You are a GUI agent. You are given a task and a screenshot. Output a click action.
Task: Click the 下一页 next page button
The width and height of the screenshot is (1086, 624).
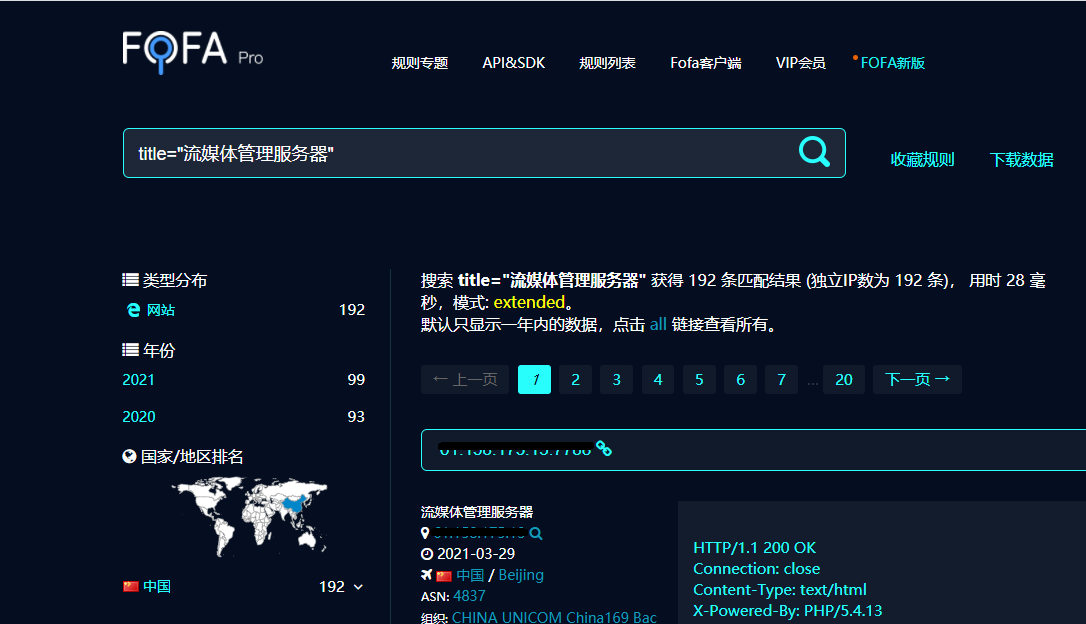(x=917, y=380)
